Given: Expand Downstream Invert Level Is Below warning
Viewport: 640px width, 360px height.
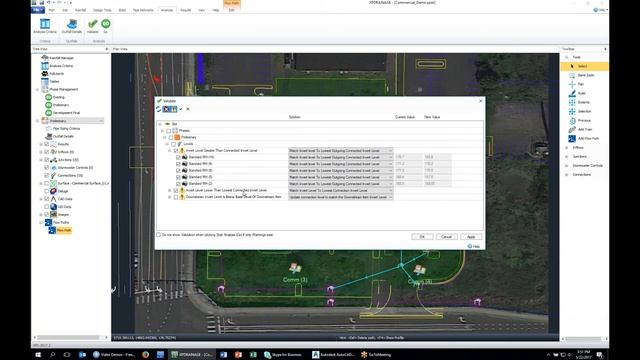Looking at the screenshot, I should (170, 197).
